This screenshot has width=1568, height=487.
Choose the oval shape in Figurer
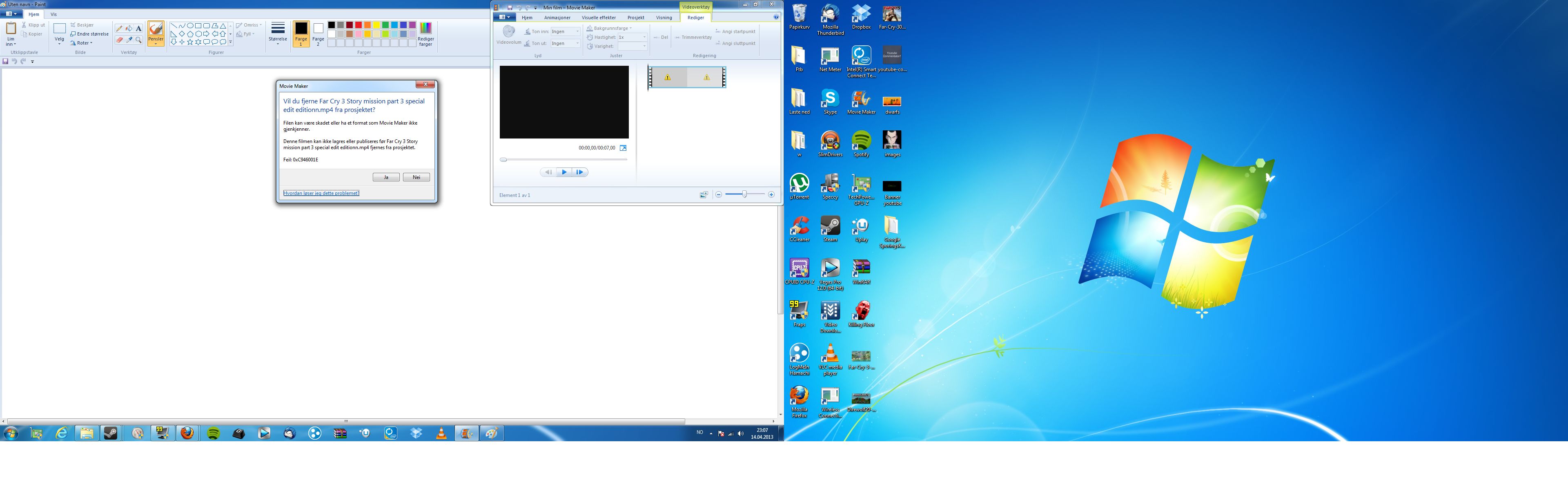click(x=190, y=26)
